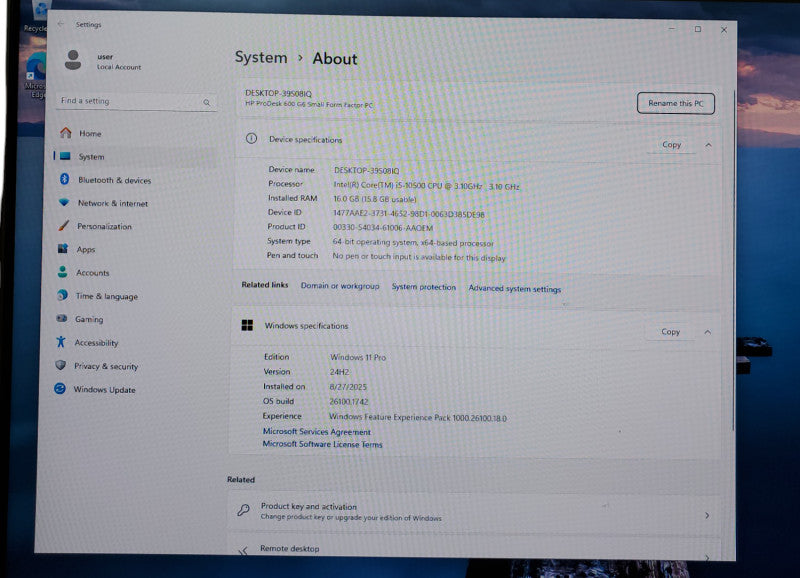
Task: Click the Time & language globe icon
Action: [62, 295]
